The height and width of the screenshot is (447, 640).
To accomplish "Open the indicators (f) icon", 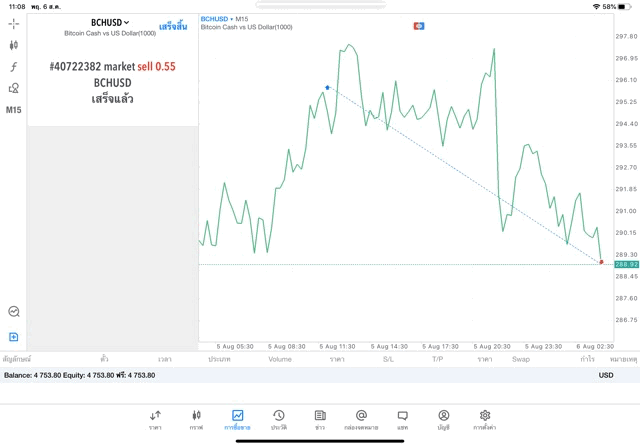I will (13, 67).
